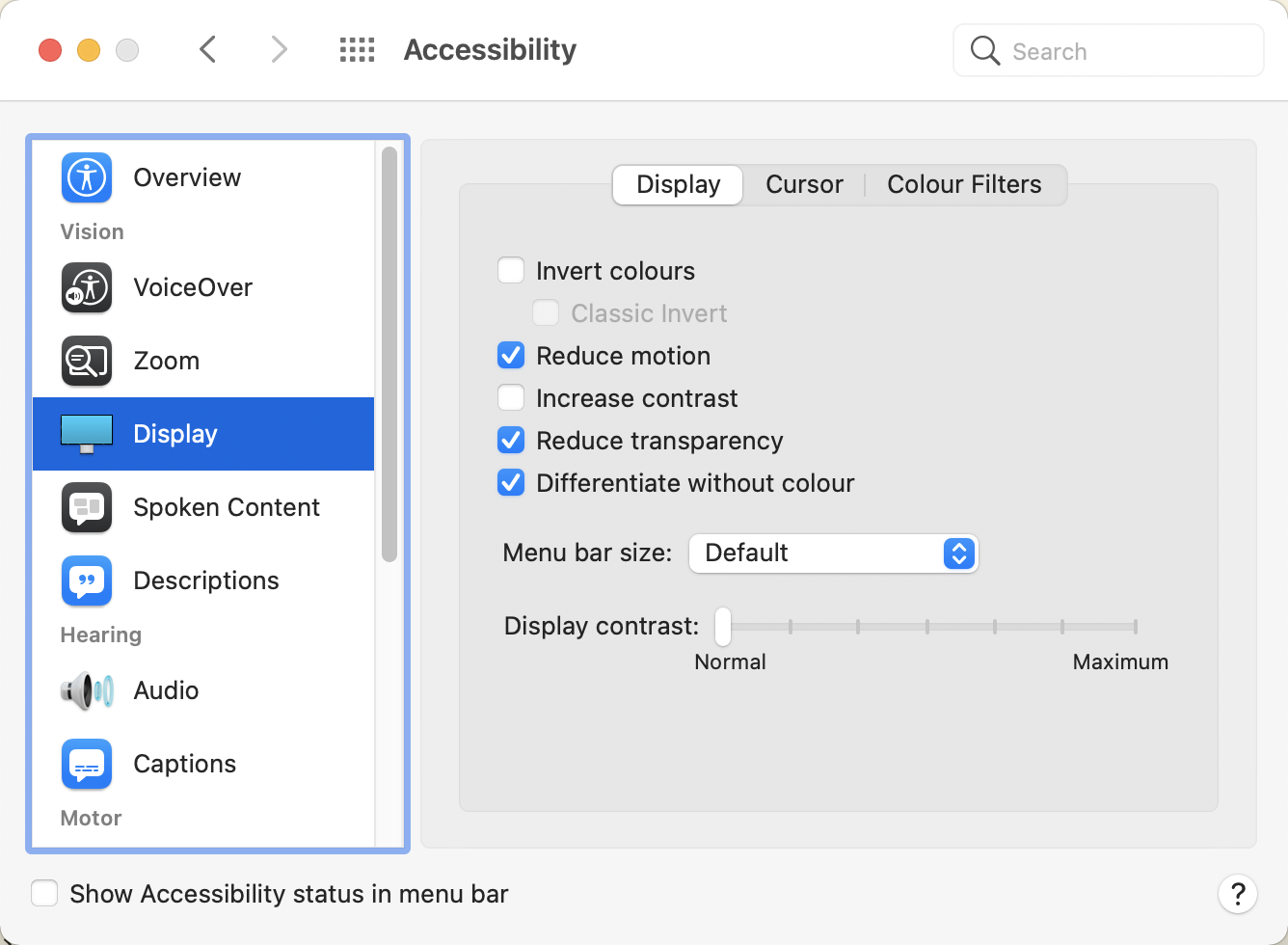This screenshot has width=1288, height=945.
Task: Click the Display contrast slider handle
Action: (723, 627)
